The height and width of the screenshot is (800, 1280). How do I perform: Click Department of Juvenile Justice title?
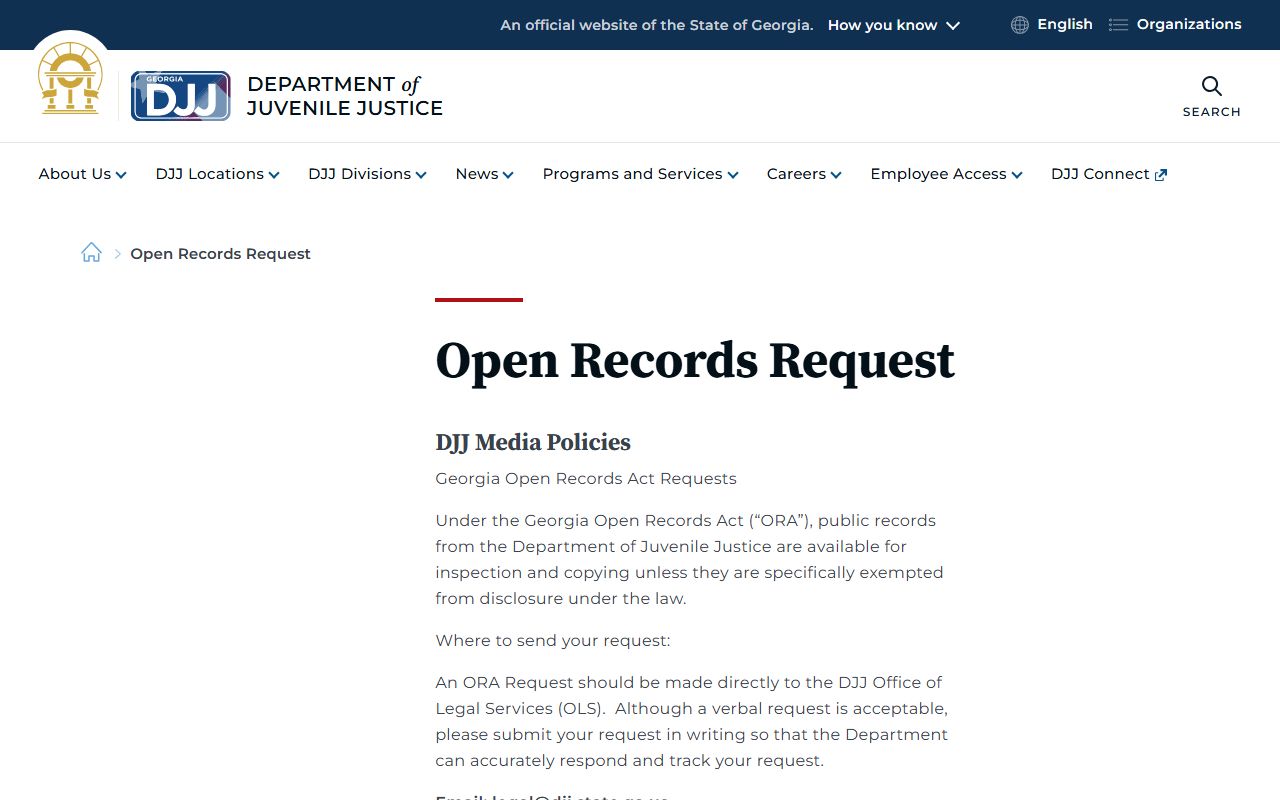point(345,96)
